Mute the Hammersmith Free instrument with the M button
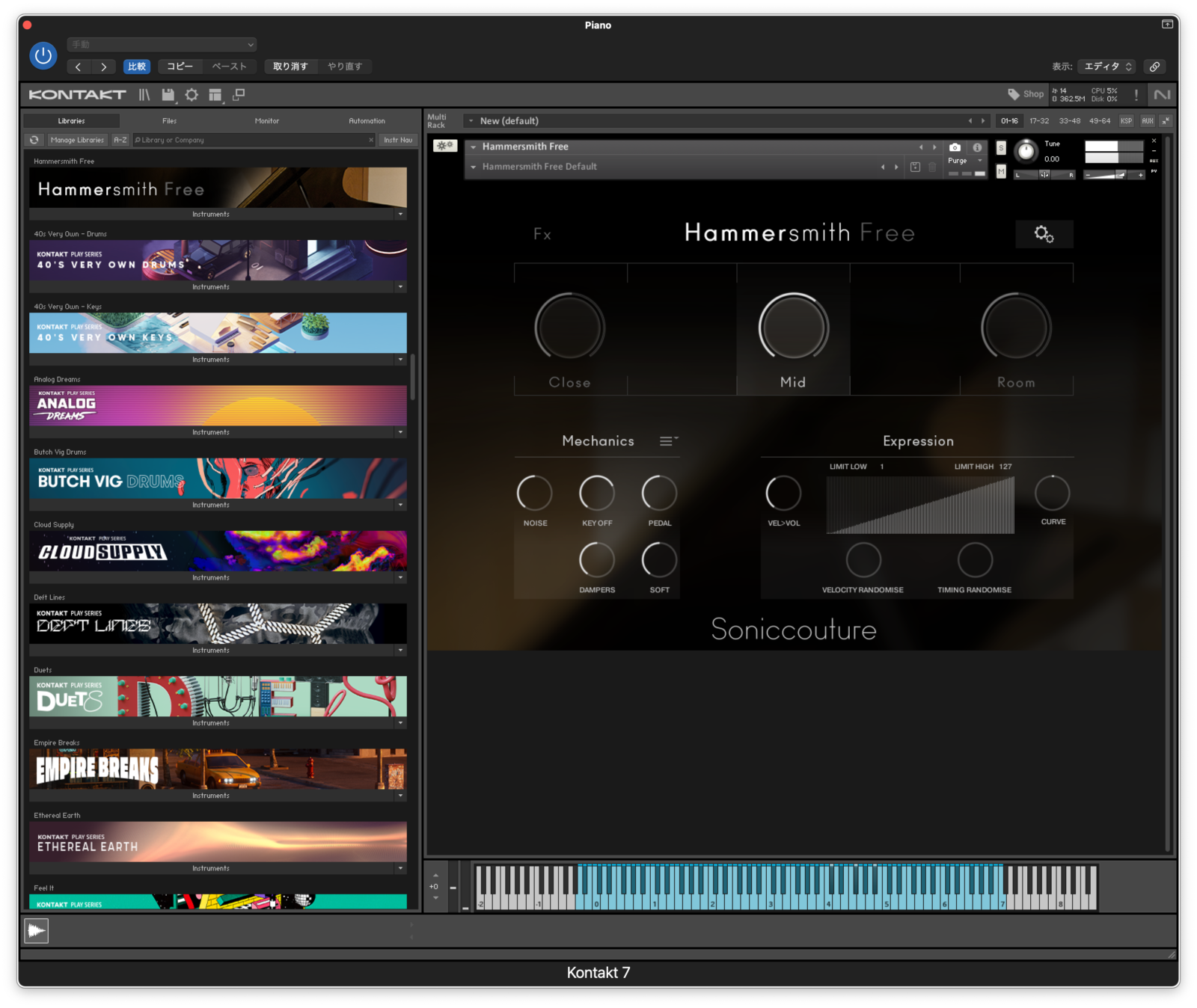This screenshot has height=1008, width=1197. 1000,172
